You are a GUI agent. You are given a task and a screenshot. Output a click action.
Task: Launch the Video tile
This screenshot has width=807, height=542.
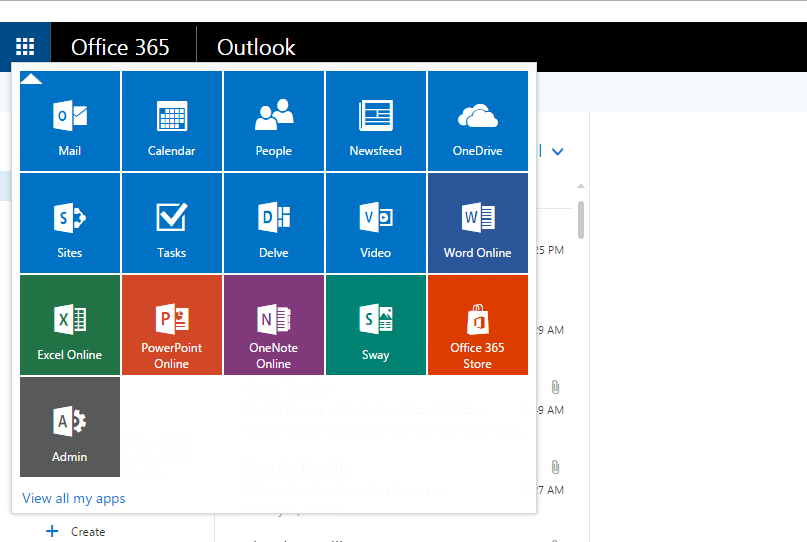click(x=375, y=224)
